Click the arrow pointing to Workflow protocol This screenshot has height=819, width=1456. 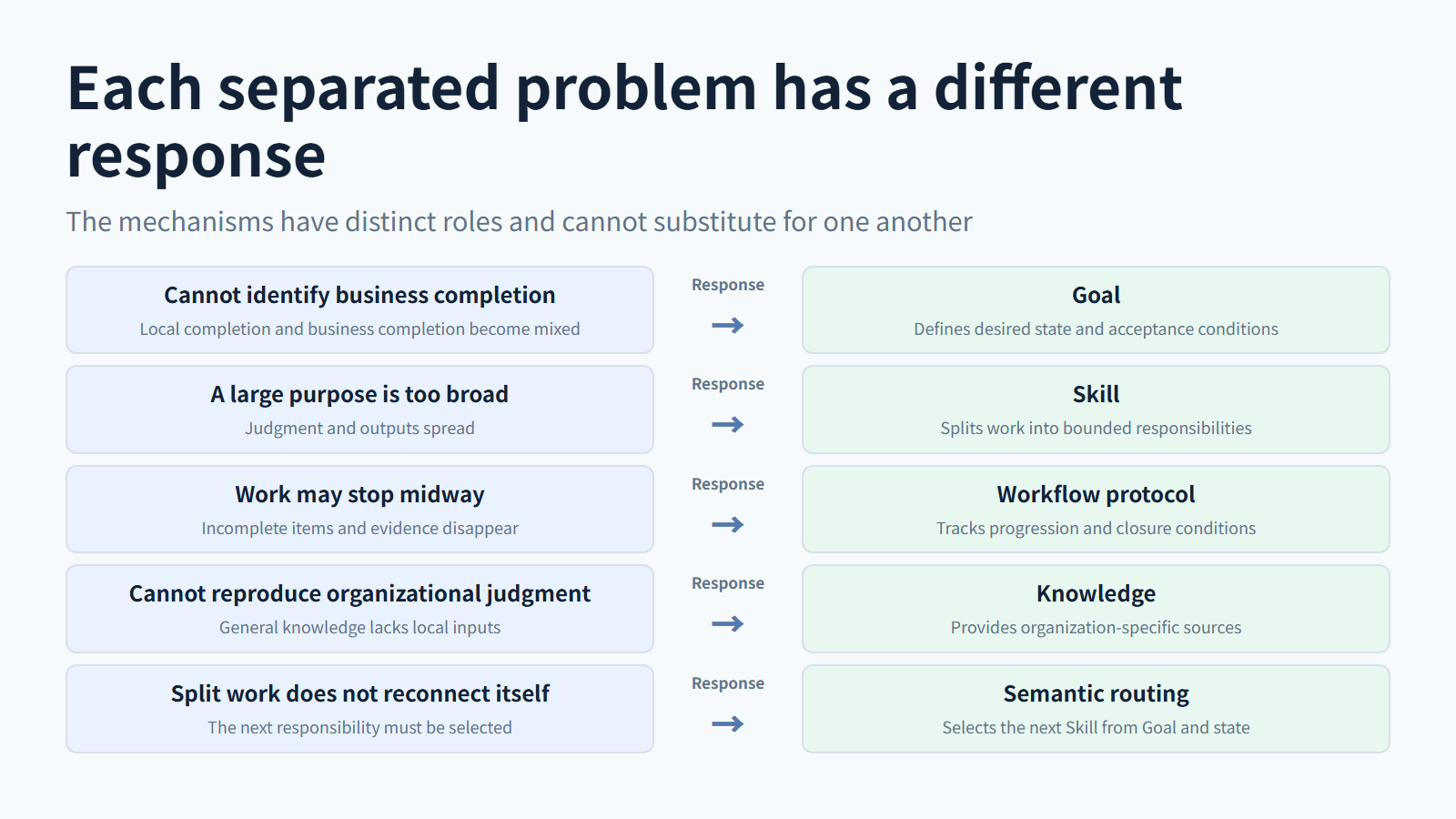click(x=728, y=525)
